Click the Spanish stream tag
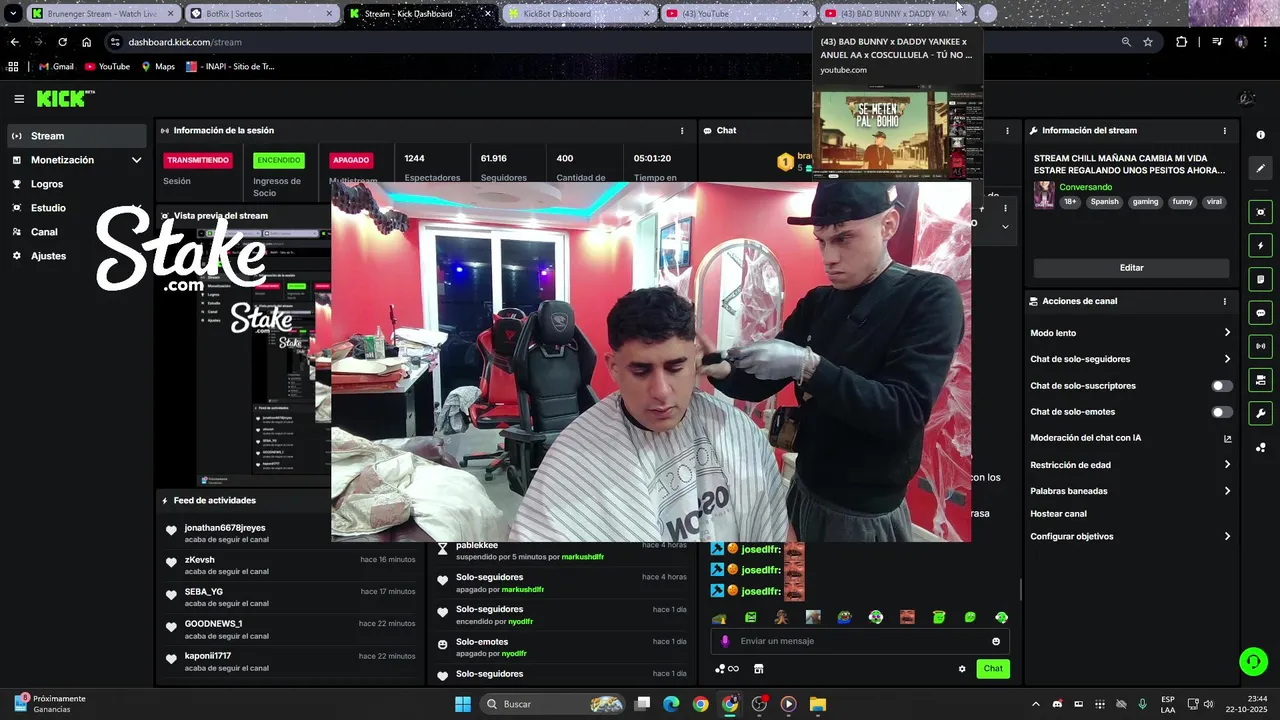 pos(1105,202)
